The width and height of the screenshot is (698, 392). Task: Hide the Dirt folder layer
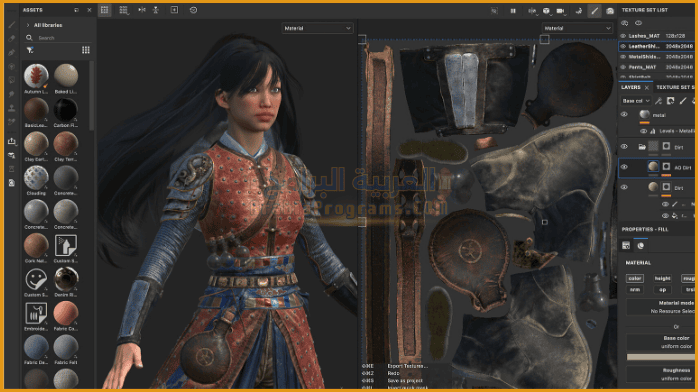[624, 146]
